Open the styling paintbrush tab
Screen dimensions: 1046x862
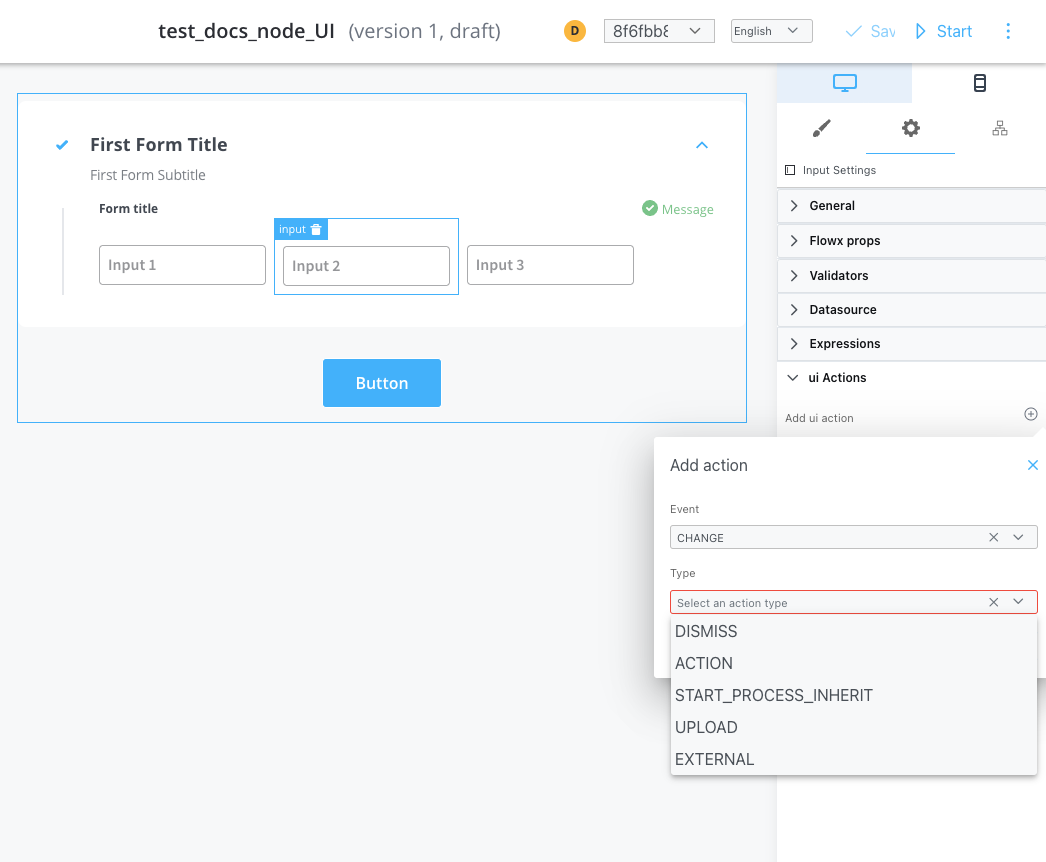pos(820,128)
